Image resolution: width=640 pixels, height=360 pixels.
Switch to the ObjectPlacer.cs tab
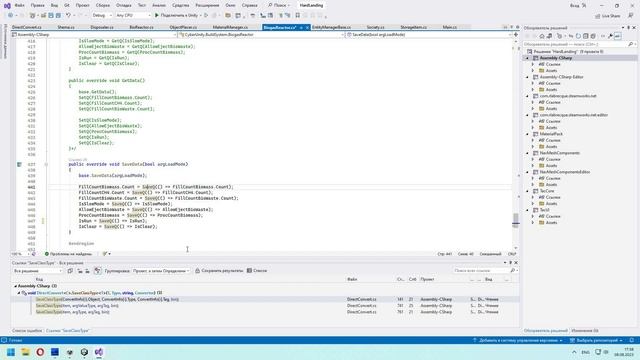(x=183, y=27)
